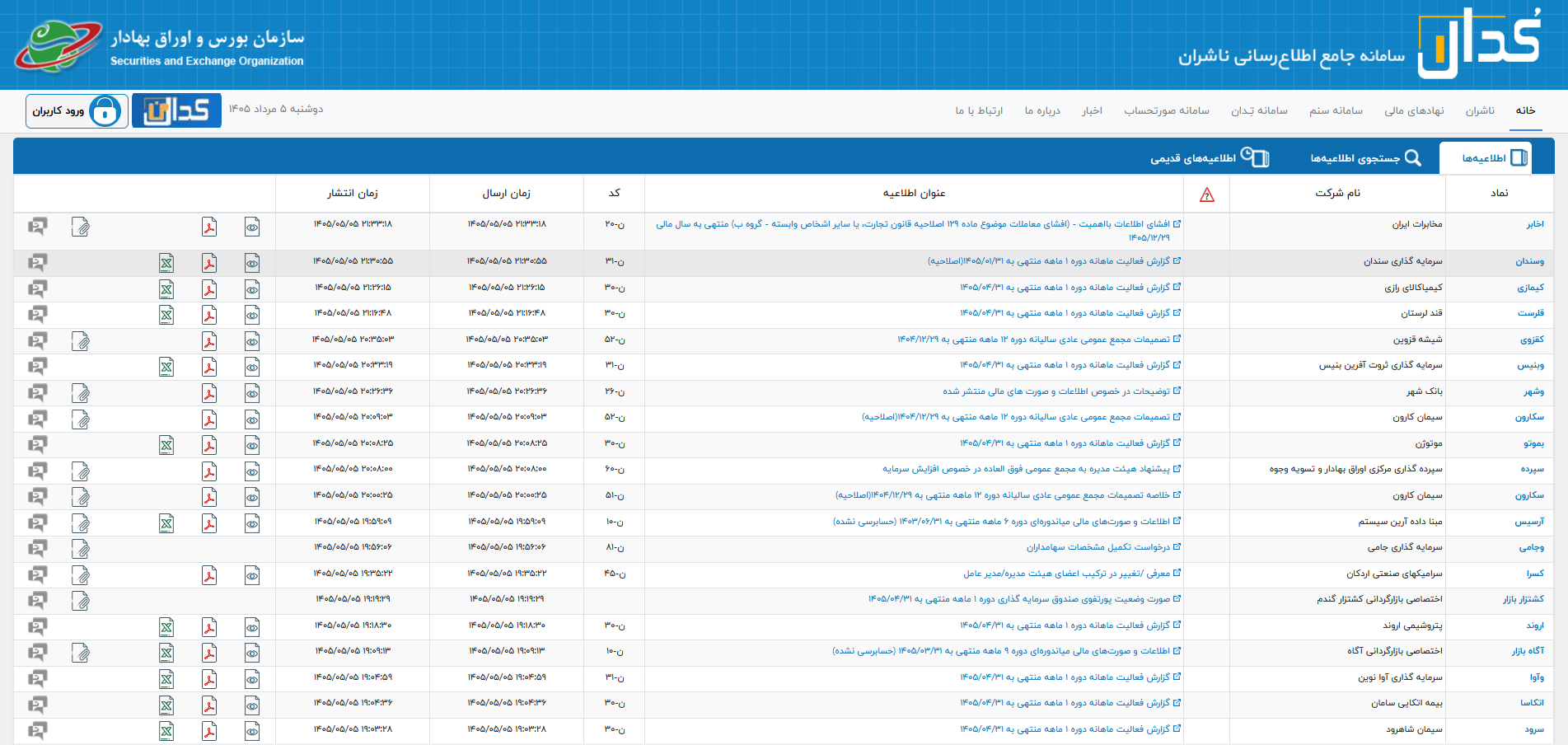Click the زمان انتشار column header

click(x=353, y=193)
